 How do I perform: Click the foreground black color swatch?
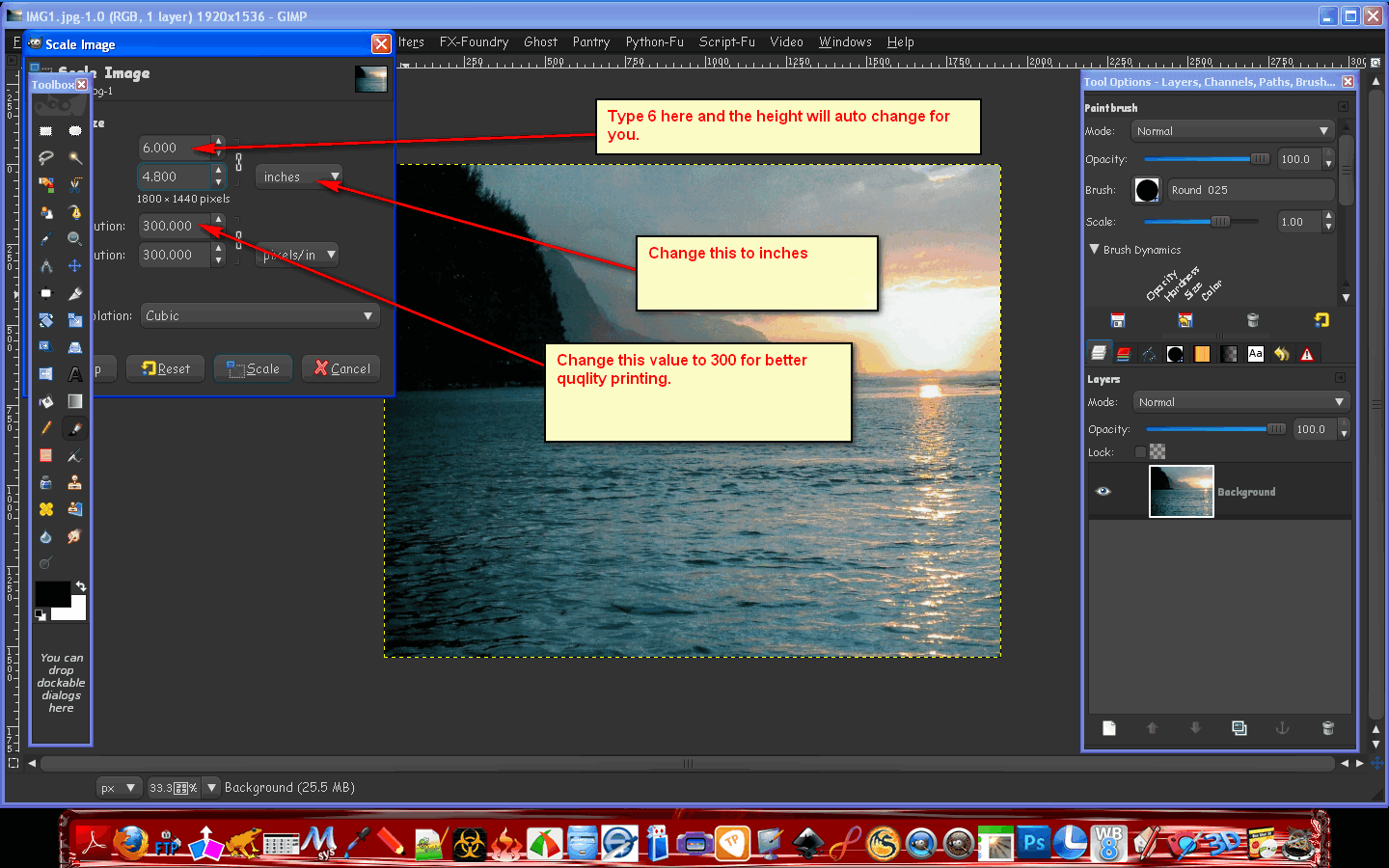tap(52, 594)
